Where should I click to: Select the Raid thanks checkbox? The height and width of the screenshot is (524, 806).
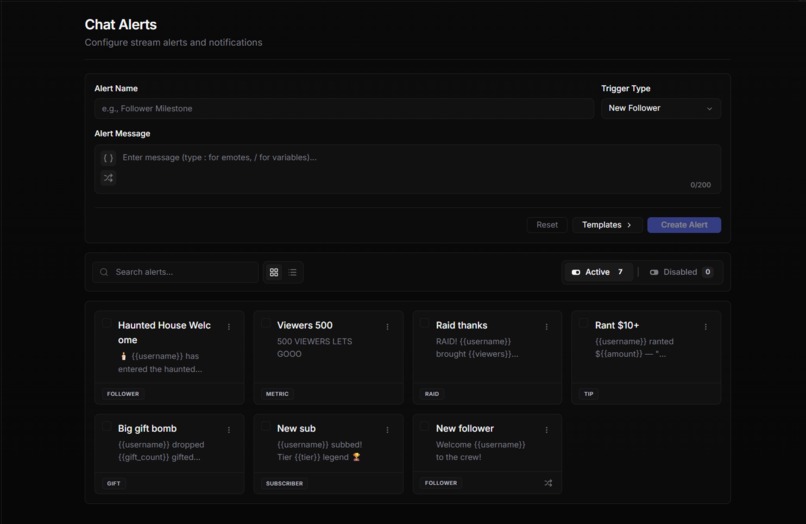pyautogui.click(x=425, y=323)
